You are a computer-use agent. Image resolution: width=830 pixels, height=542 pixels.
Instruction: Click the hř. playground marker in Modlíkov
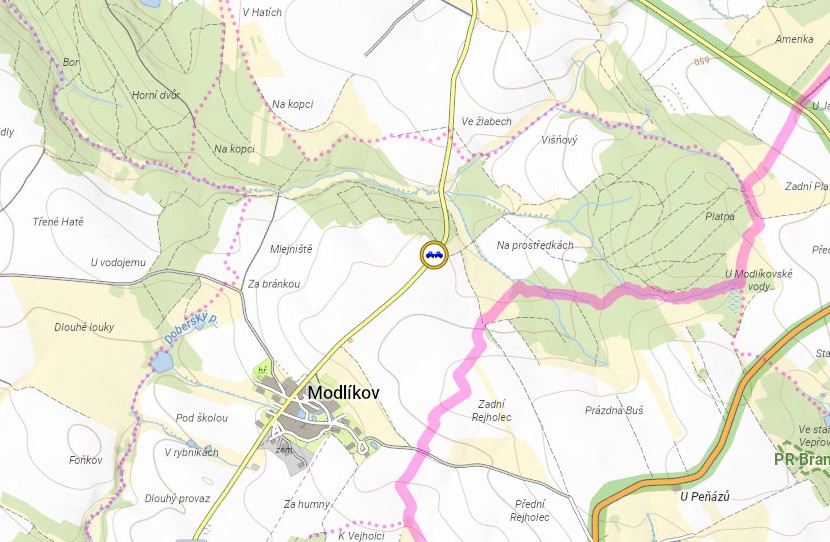pos(262,371)
